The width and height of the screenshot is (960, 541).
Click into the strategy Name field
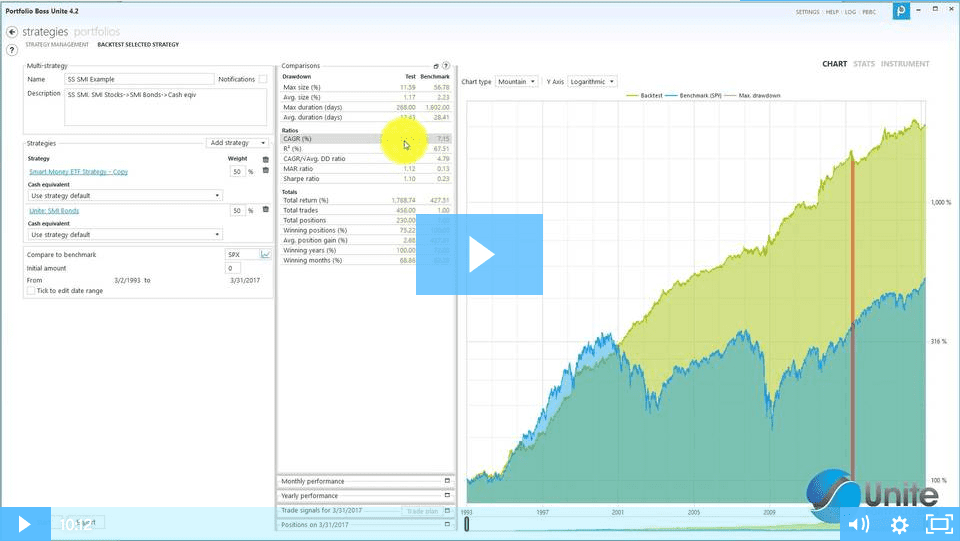click(x=139, y=79)
